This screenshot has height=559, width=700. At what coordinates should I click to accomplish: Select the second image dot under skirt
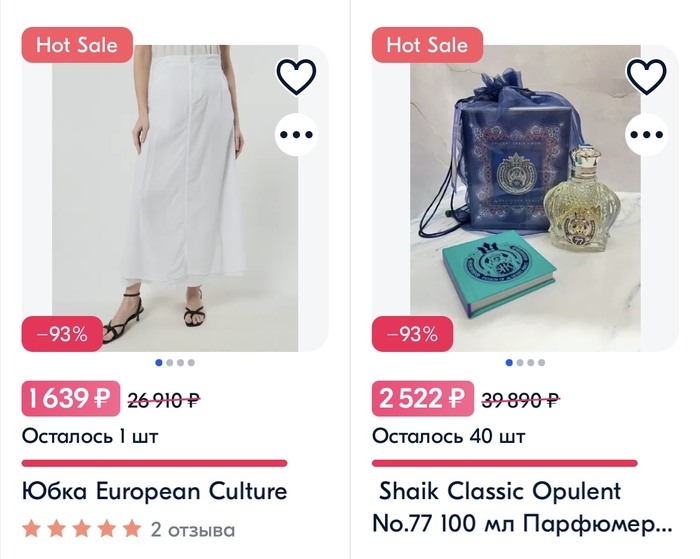pyautogui.click(x=170, y=363)
